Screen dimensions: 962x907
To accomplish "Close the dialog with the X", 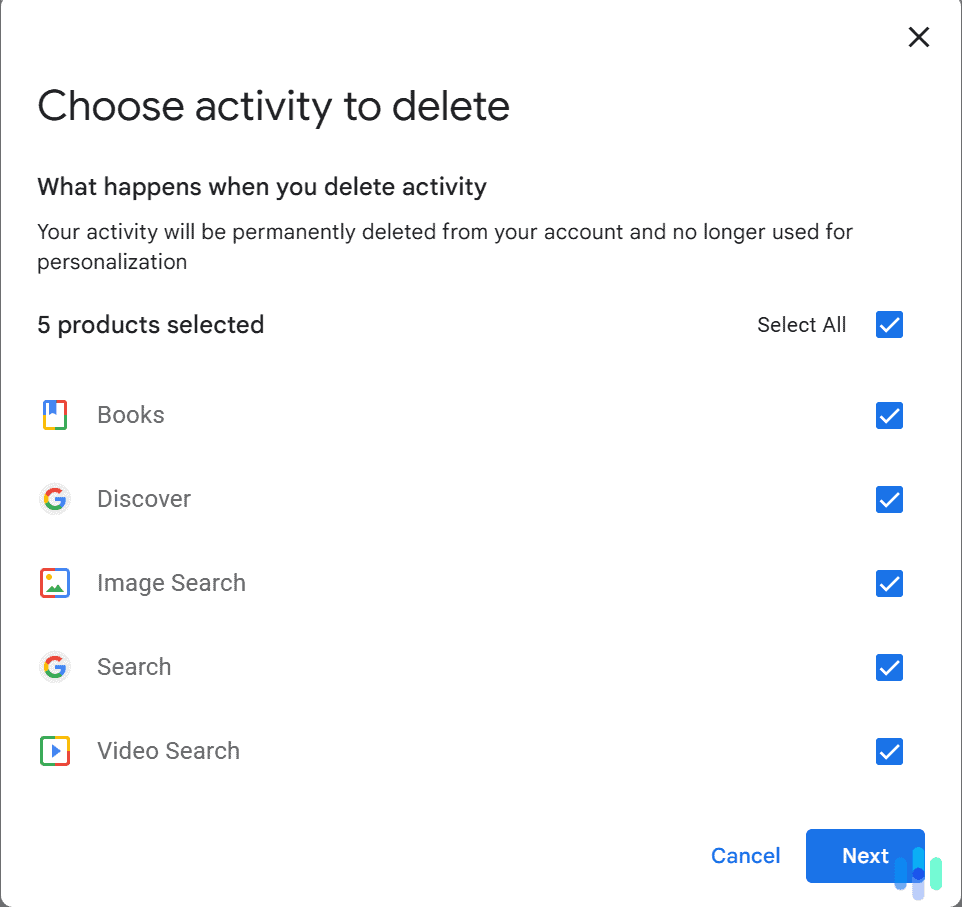I will pyautogui.click(x=919, y=37).
